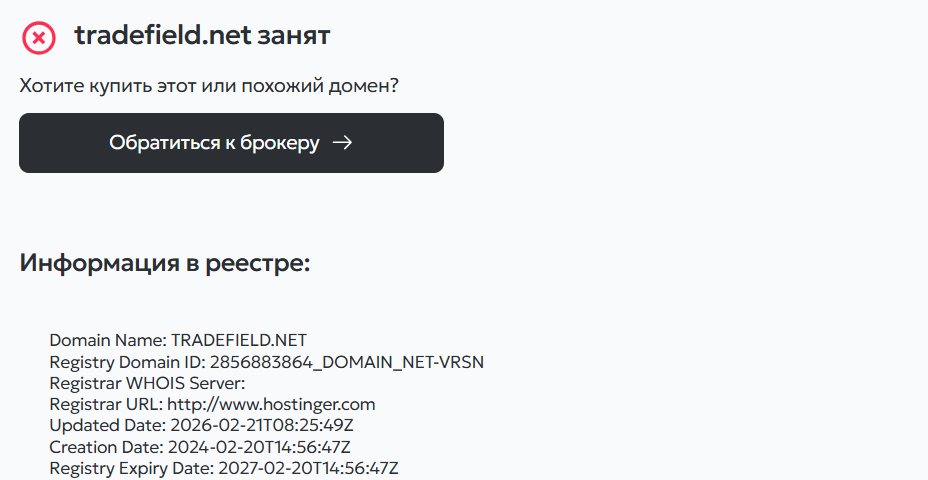
Task: Click the arrow icon on the broker button
Action: click(x=342, y=143)
